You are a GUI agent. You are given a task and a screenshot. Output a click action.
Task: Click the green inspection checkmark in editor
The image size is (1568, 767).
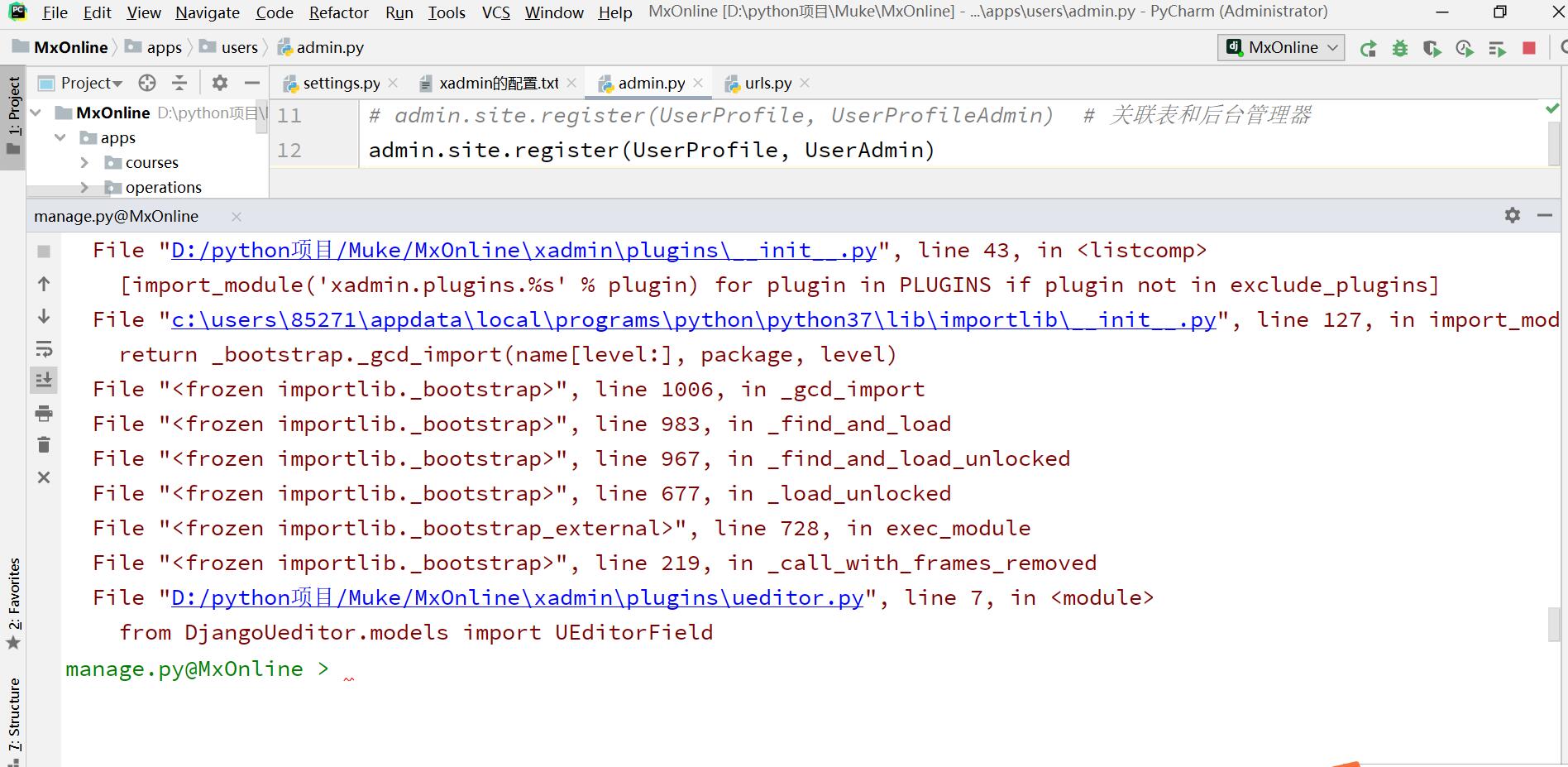coord(1552,108)
